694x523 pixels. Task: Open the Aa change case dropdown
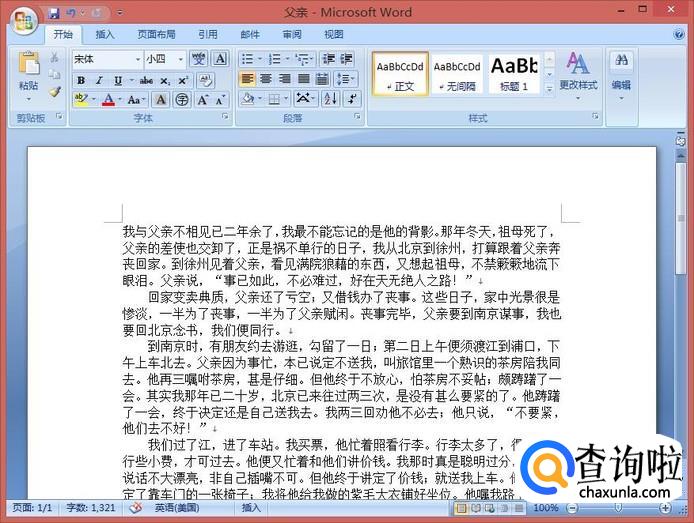pyautogui.click(x=136, y=100)
